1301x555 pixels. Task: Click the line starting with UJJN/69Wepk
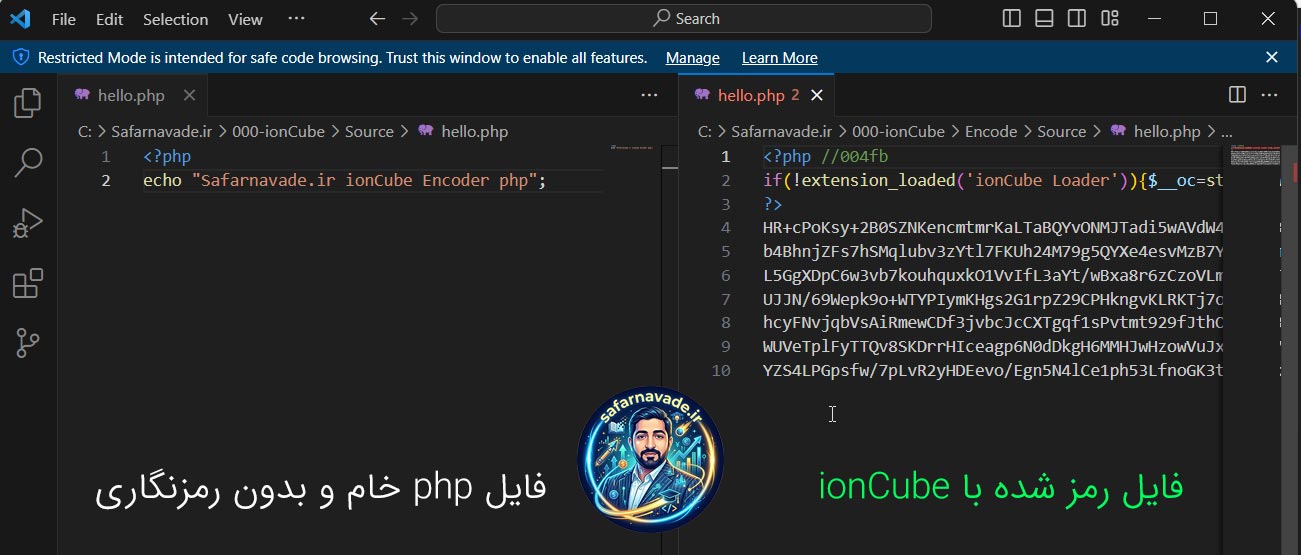point(993,299)
